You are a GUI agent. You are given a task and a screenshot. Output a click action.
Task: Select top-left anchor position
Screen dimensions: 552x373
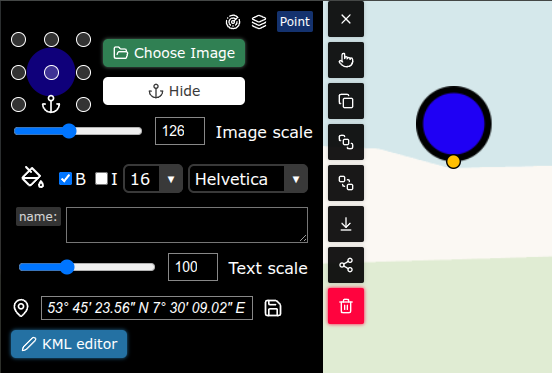click(18, 39)
